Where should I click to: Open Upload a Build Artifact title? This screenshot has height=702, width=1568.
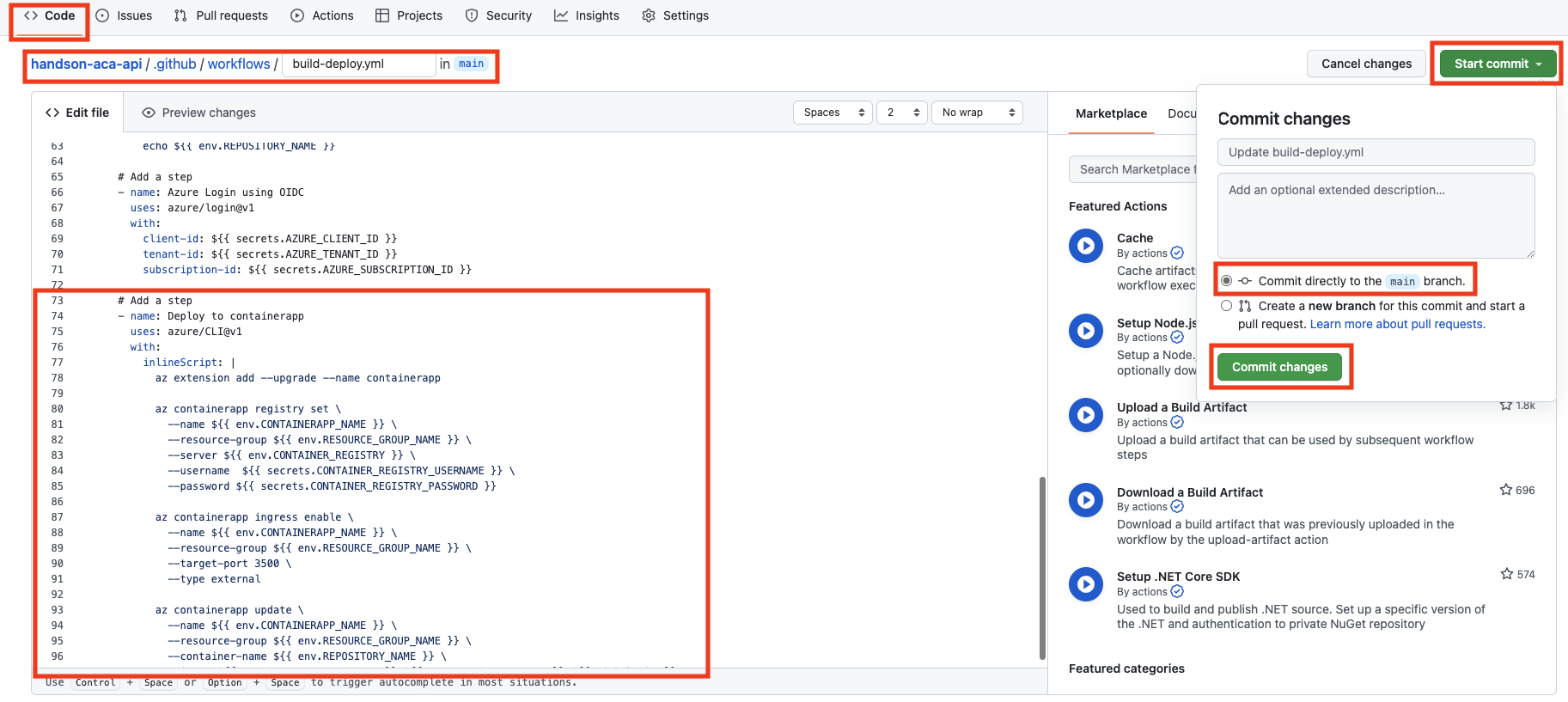coord(1181,407)
